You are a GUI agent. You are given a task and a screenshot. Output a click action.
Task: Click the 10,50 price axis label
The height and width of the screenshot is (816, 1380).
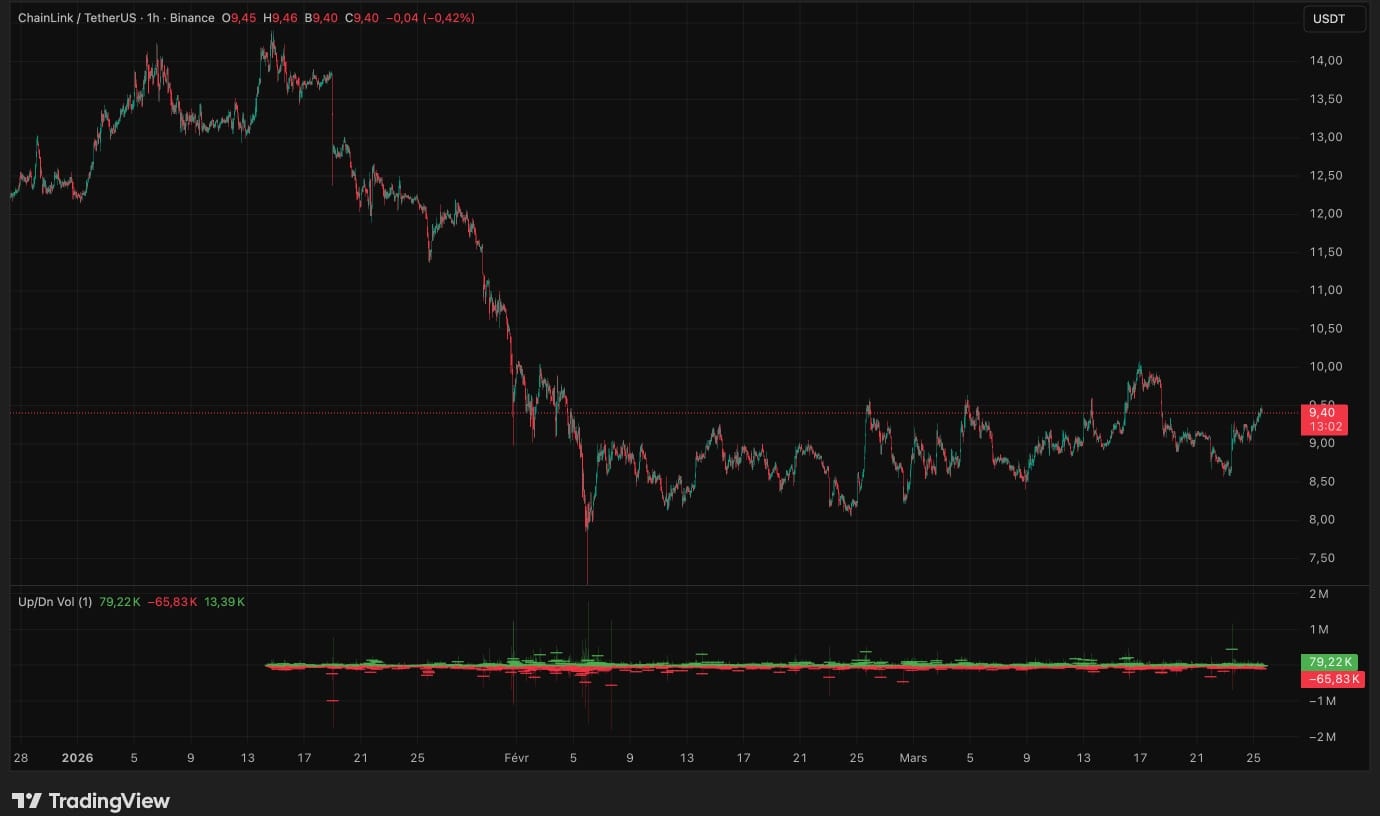(1325, 328)
